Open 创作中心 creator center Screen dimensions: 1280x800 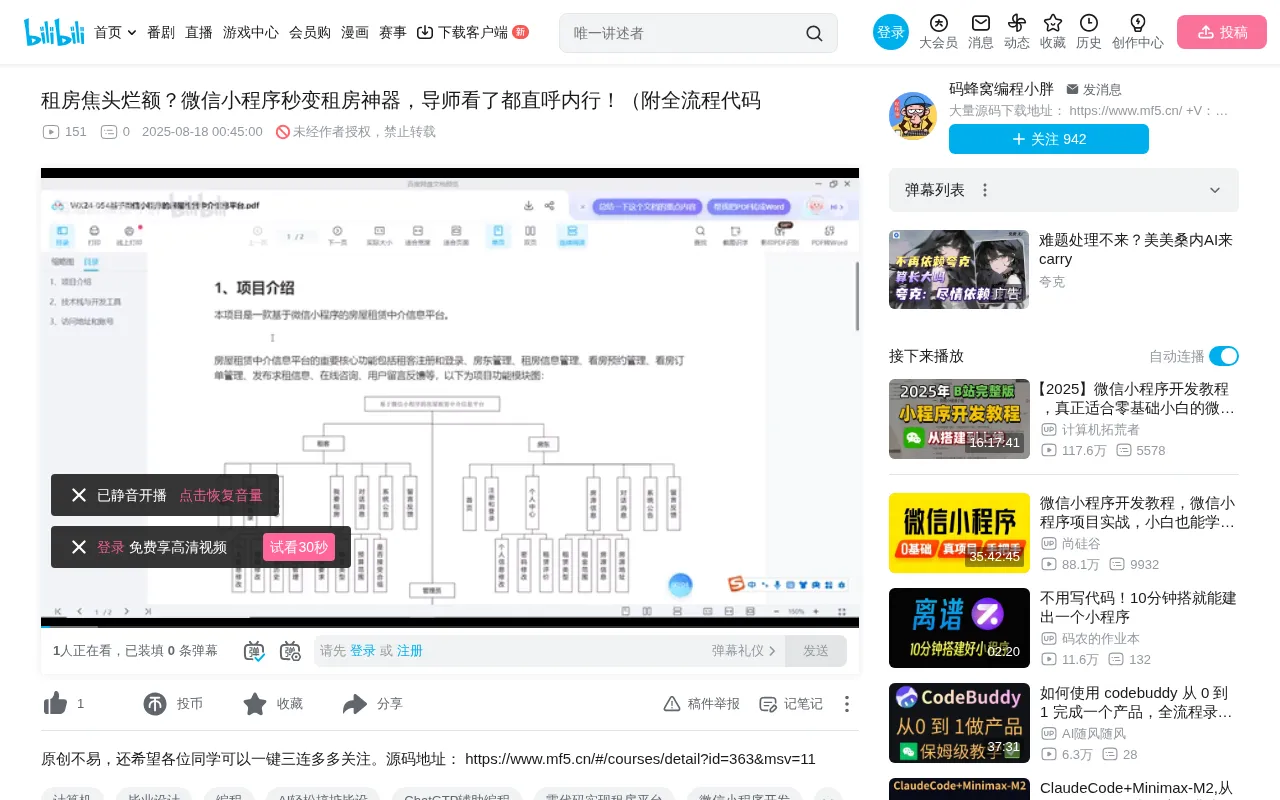coord(1138,32)
